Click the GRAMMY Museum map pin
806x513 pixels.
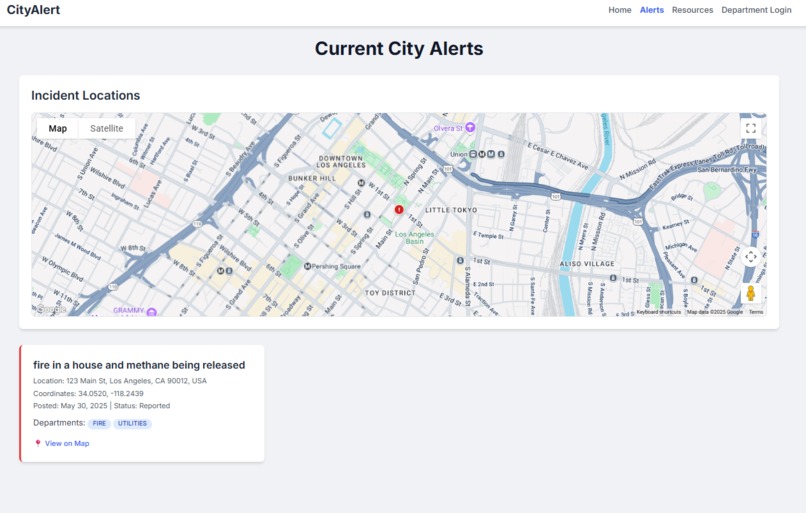[x=151, y=312]
